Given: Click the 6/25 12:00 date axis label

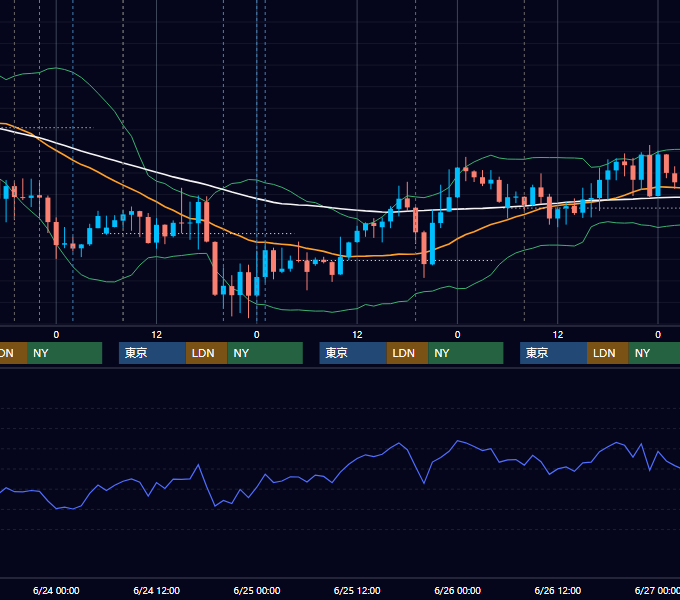Looking at the screenshot, I should 357,590.
